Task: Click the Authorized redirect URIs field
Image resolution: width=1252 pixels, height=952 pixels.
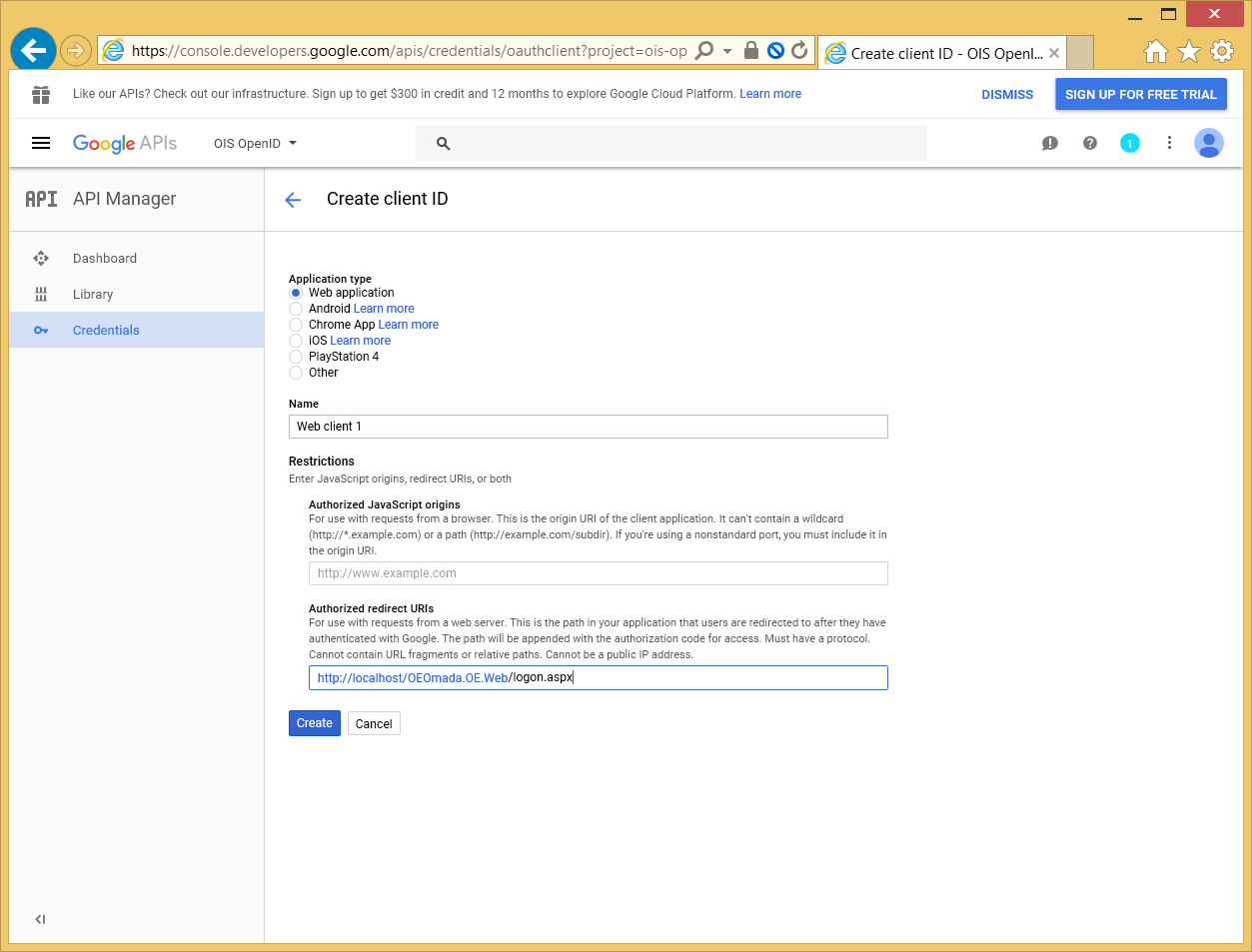Action: coord(599,678)
